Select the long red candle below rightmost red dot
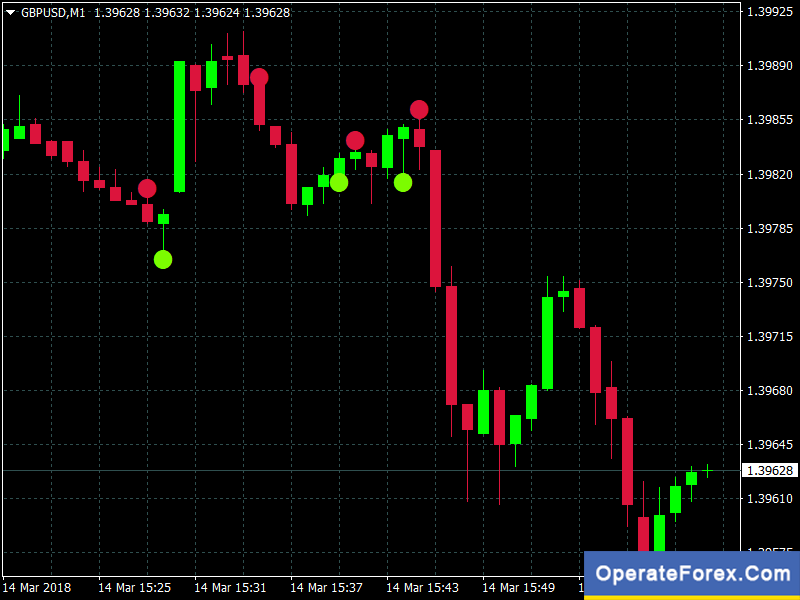 pos(435,218)
